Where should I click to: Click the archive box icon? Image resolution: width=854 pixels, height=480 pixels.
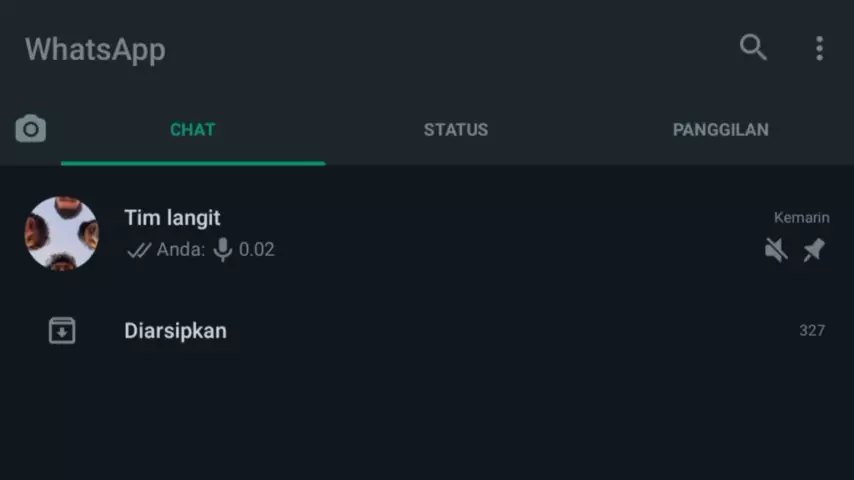click(x=62, y=330)
